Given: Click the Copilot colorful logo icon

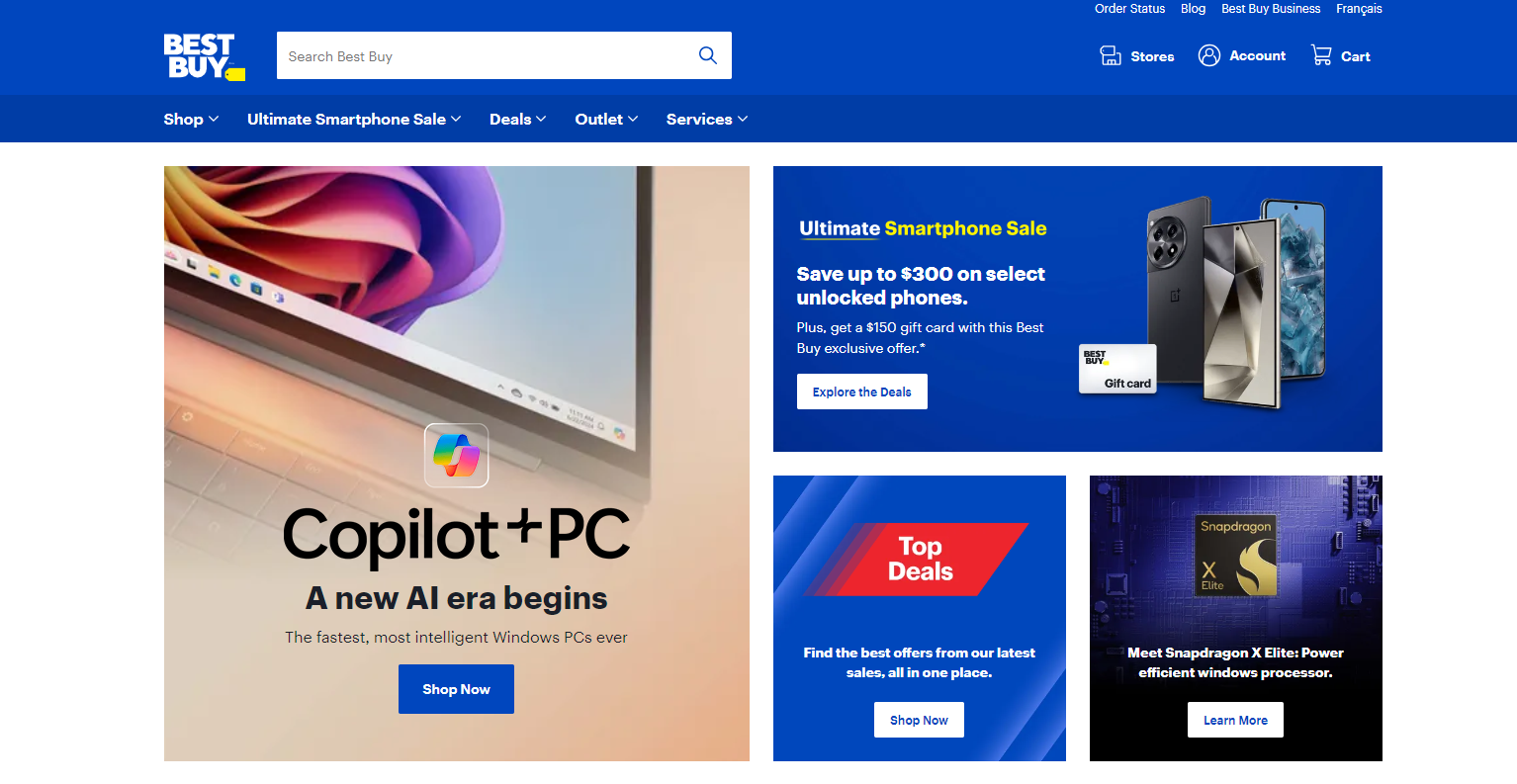Looking at the screenshot, I should point(457,456).
